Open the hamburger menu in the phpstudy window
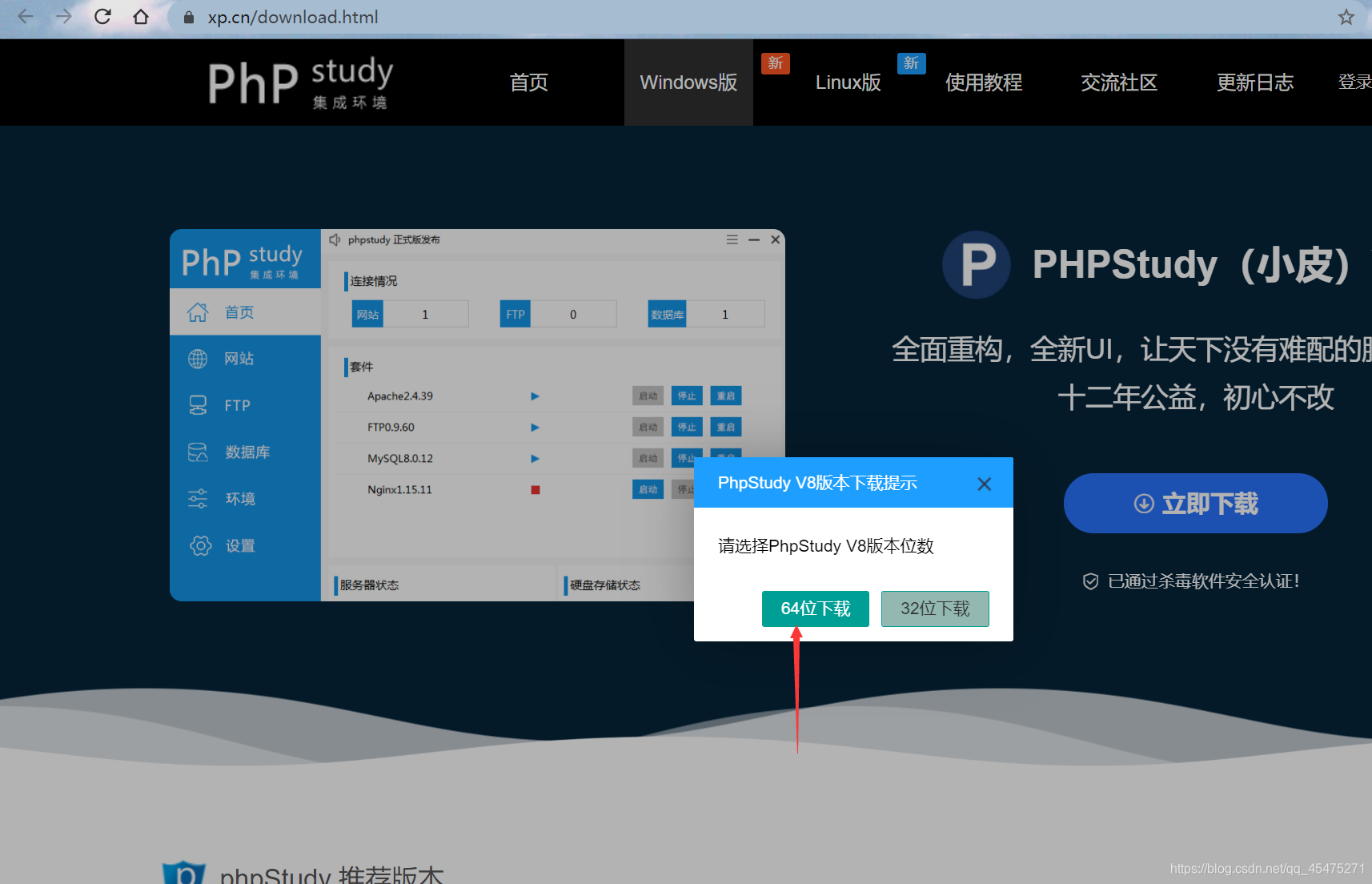The image size is (1372, 884). [x=732, y=239]
